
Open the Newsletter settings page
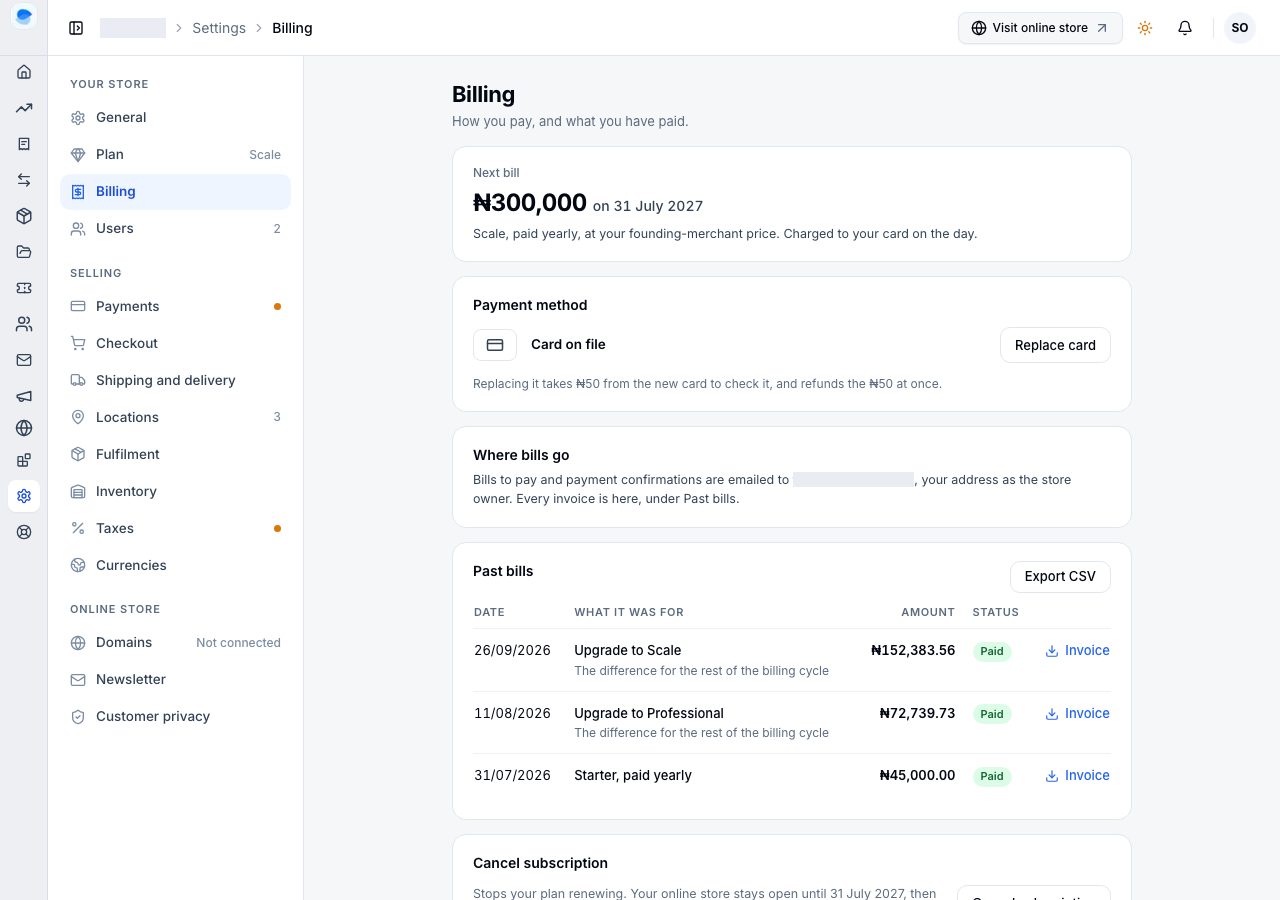tap(175, 680)
